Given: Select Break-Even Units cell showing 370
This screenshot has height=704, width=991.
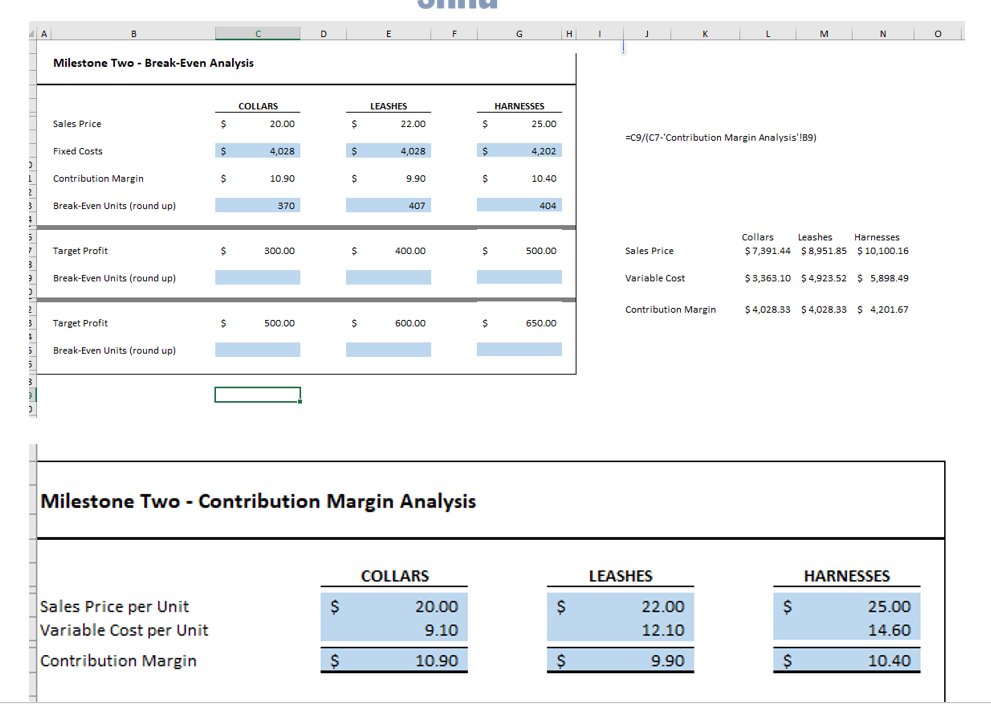Looking at the screenshot, I should tap(257, 205).
